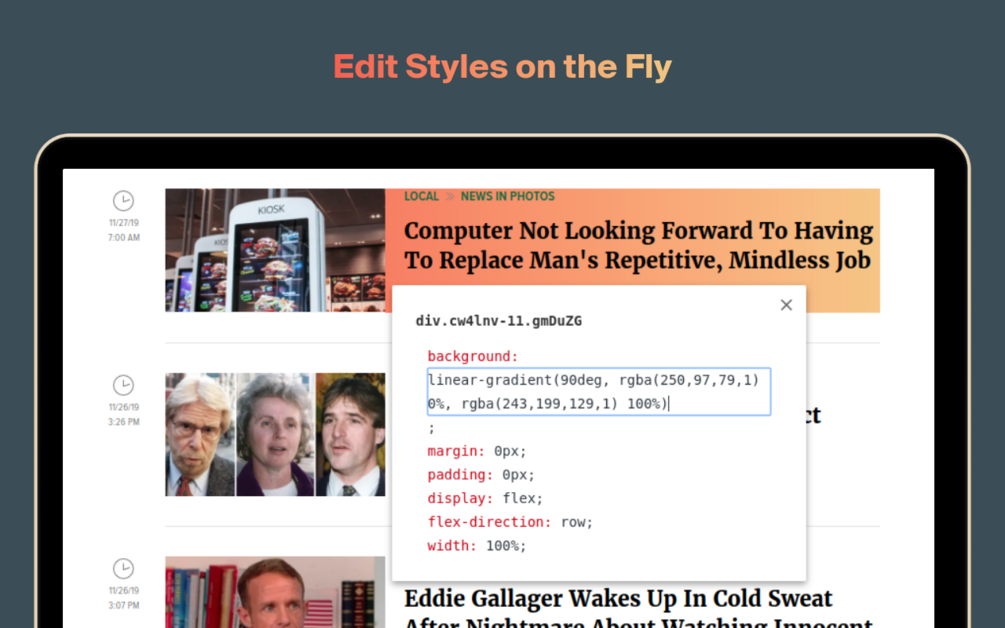Click the kiosk article thumbnail image
This screenshot has height=628, width=1005.
click(x=275, y=250)
